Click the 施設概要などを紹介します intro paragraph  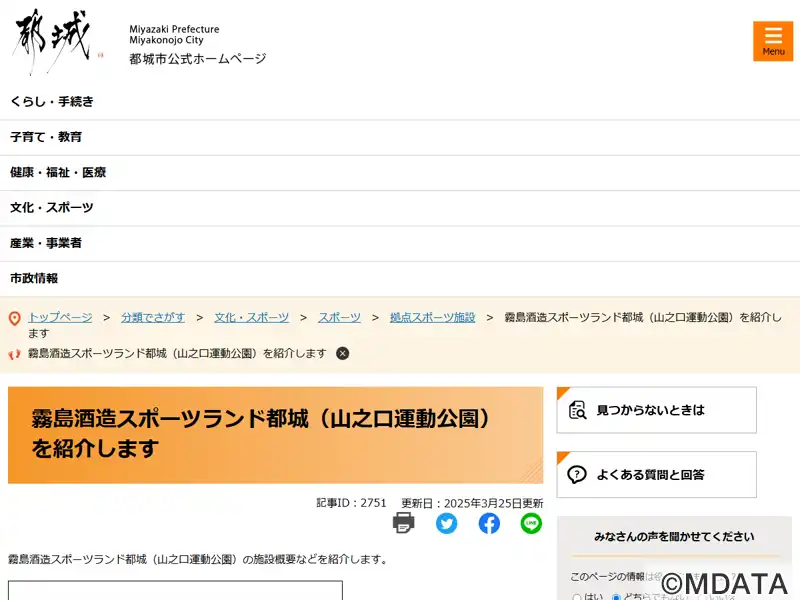[198, 560]
